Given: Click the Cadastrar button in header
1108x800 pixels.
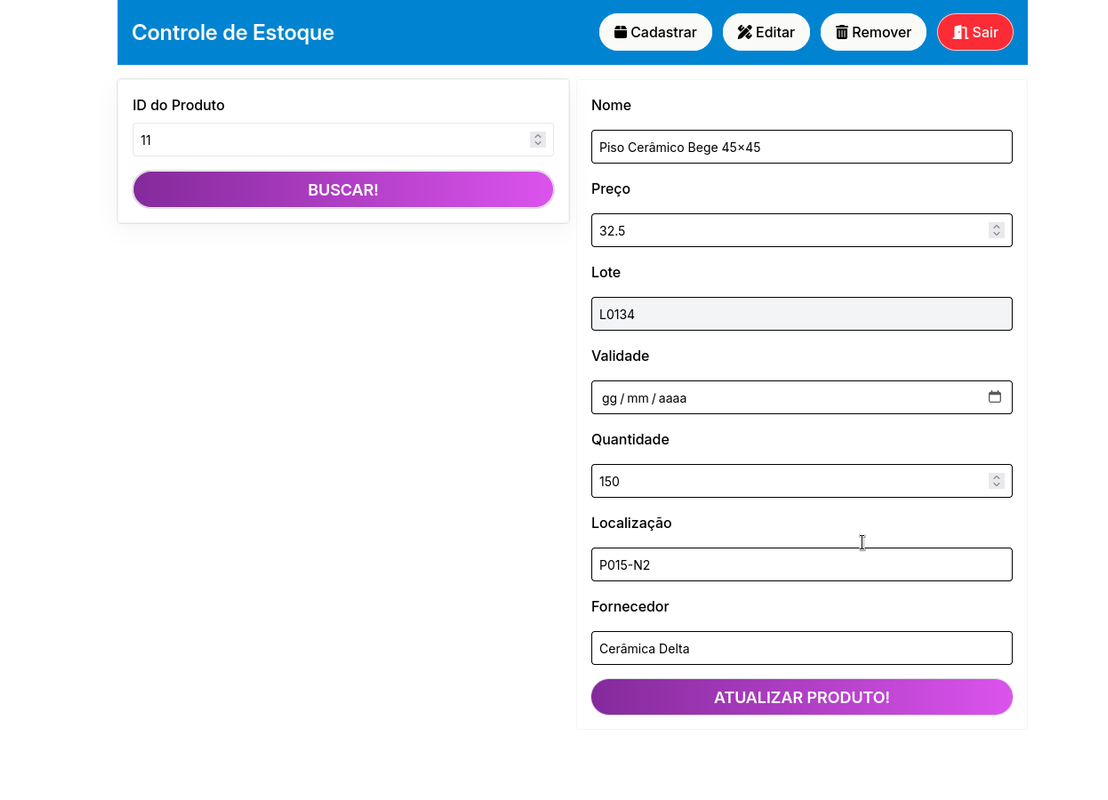Looking at the screenshot, I should tap(655, 32).
